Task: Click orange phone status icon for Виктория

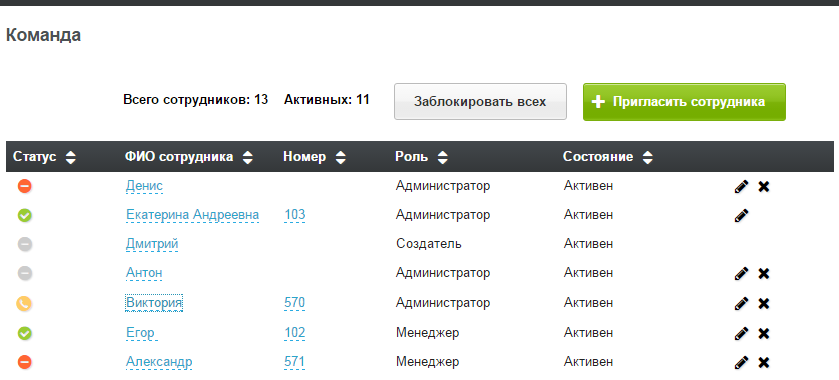Action: [25, 303]
